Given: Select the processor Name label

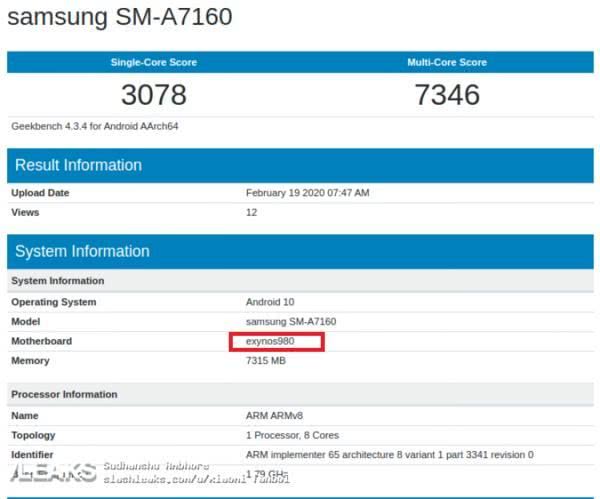Looking at the screenshot, I should coord(25,416).
